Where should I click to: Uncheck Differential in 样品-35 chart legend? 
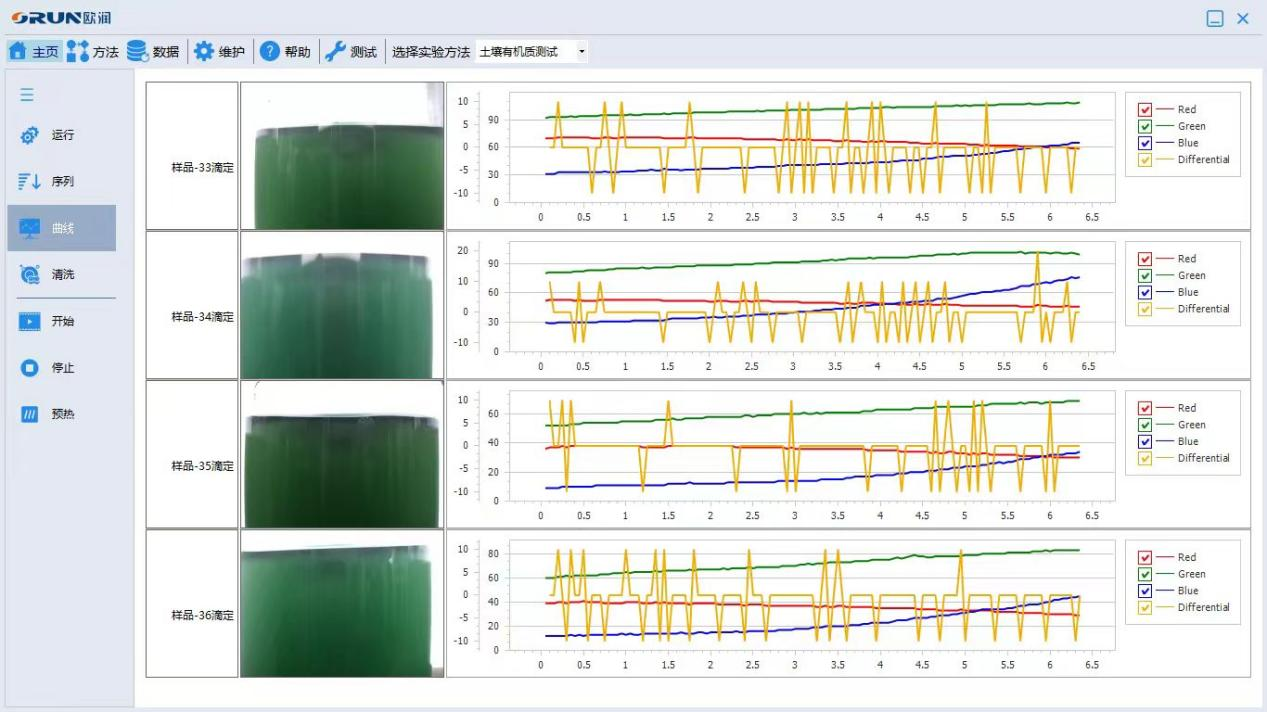[x=1145, y=458]
